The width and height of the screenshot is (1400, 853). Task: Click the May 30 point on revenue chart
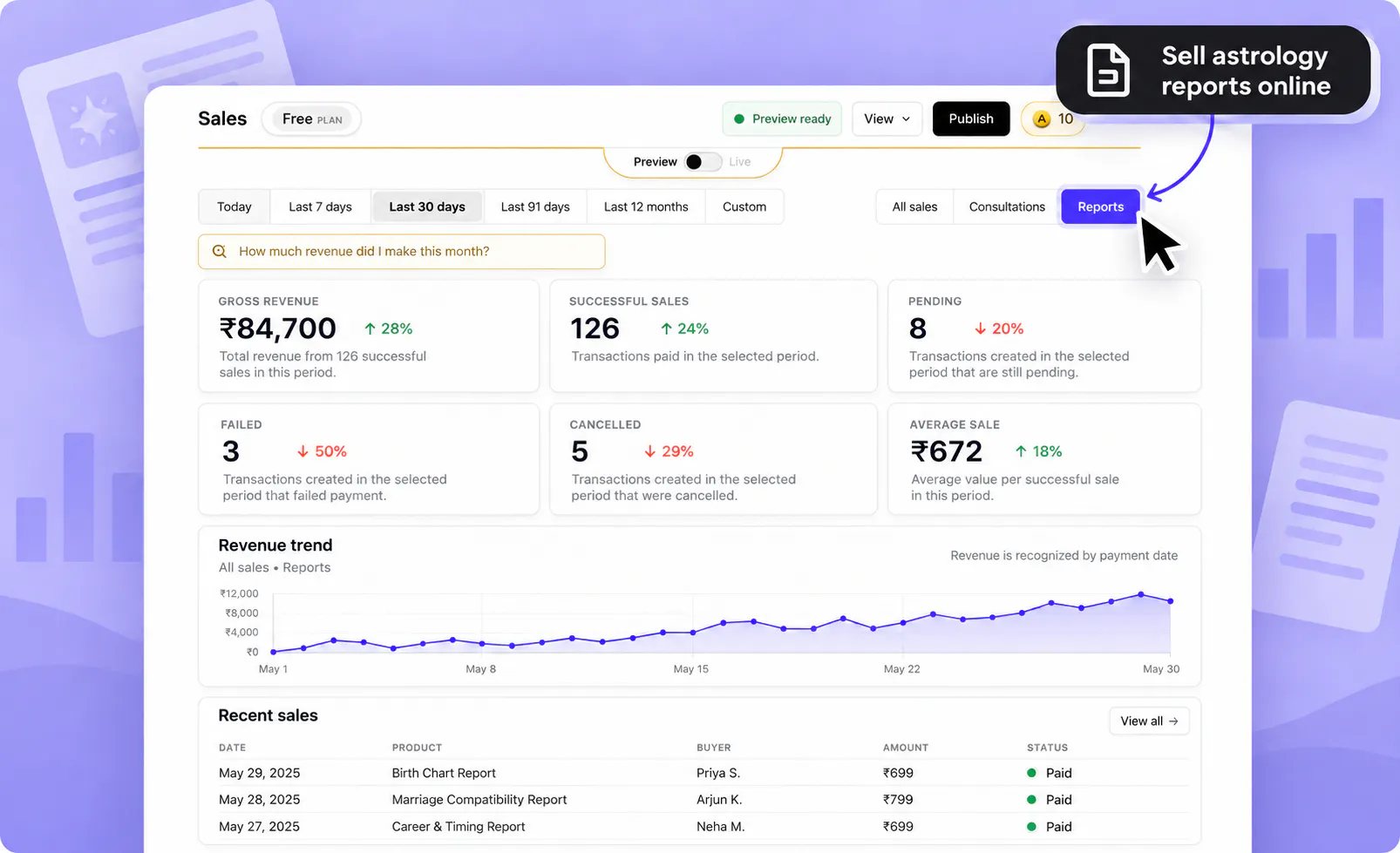(x=1171, y=601)
